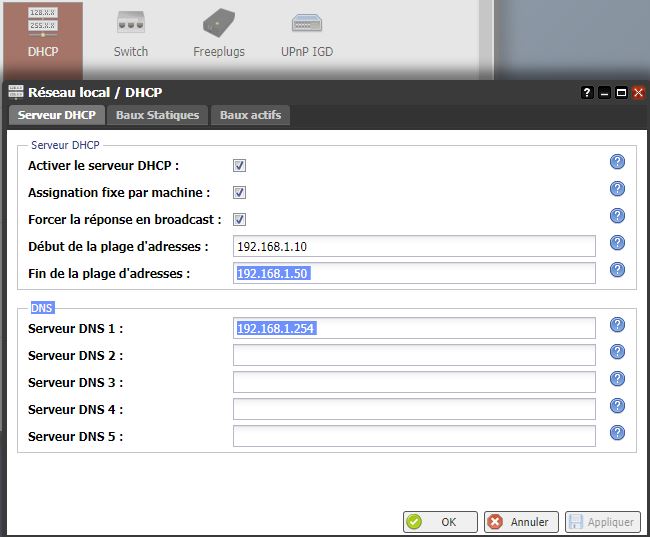Screen dimensions: 650x537
Task: Switch to the Baux Statiques tab
Action: click(158, 115)
